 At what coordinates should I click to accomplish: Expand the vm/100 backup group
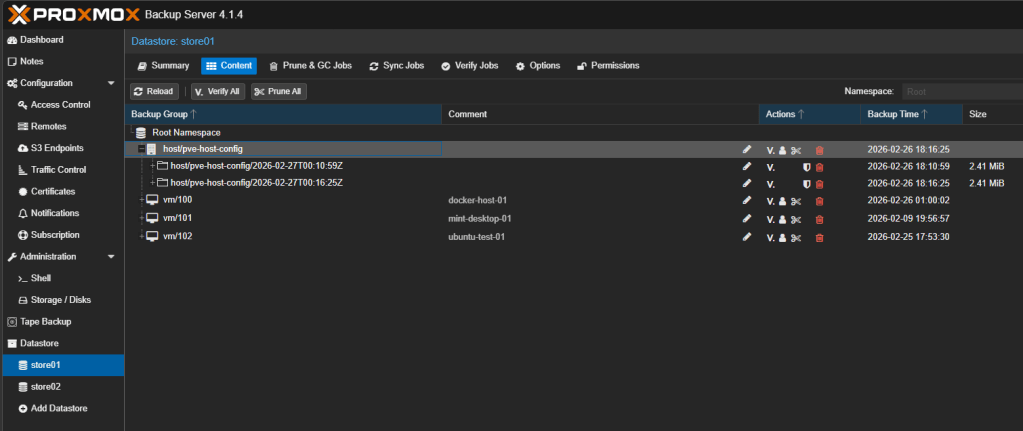[x=141, y=200]
